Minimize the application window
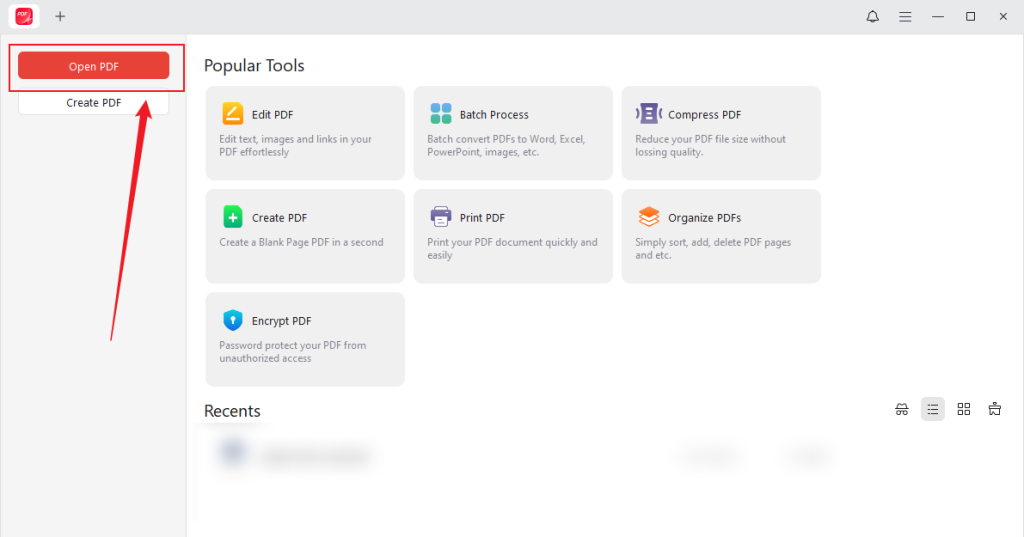 point(938,17)
